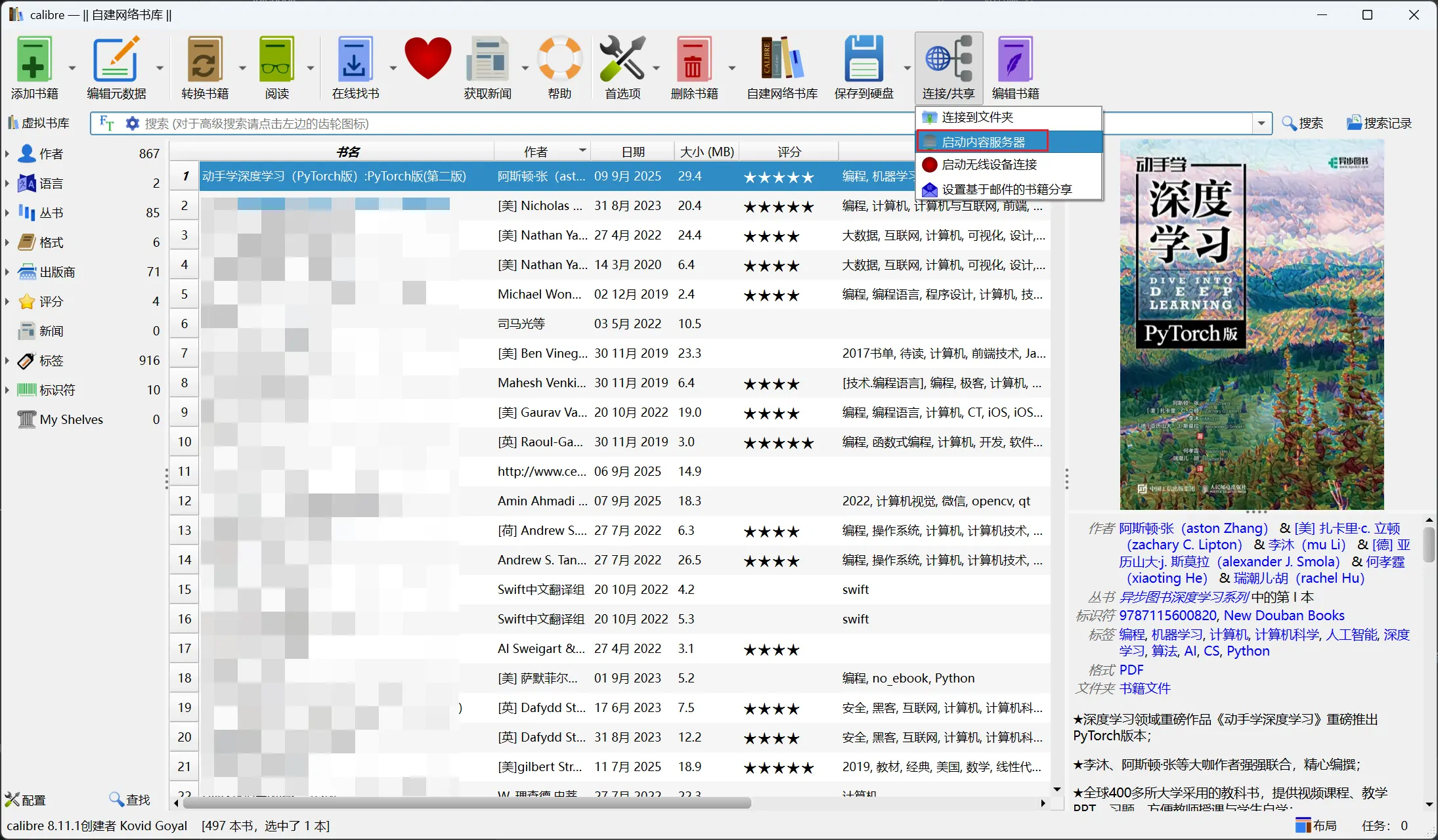
Task: Click the 深度学习 book cover thumbnail
Action: click(x=1252, y=324)
